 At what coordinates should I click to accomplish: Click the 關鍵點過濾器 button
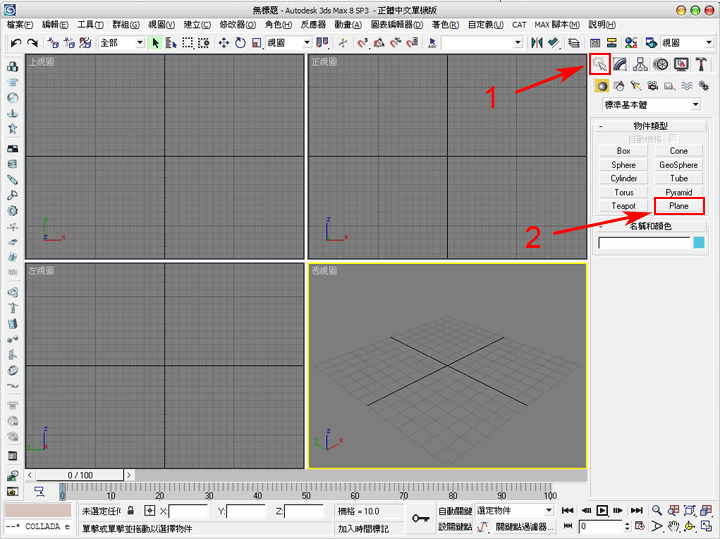coord(524,527)
